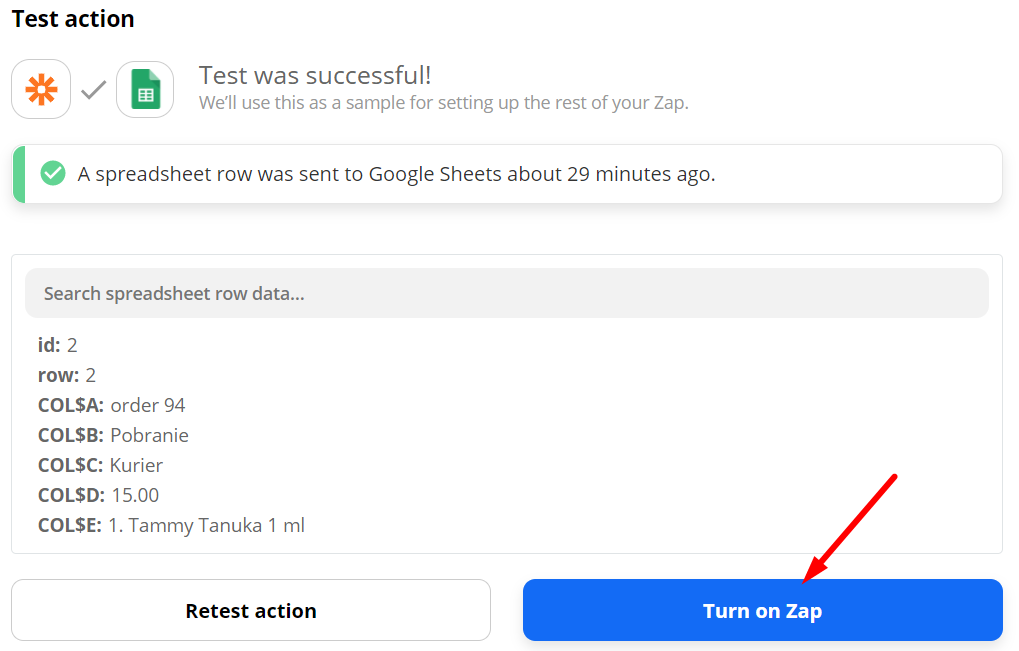This screenshot has width=1019, height=651.
Task: Click the gray checkmark between app icons
Action: tap(93, 89)
